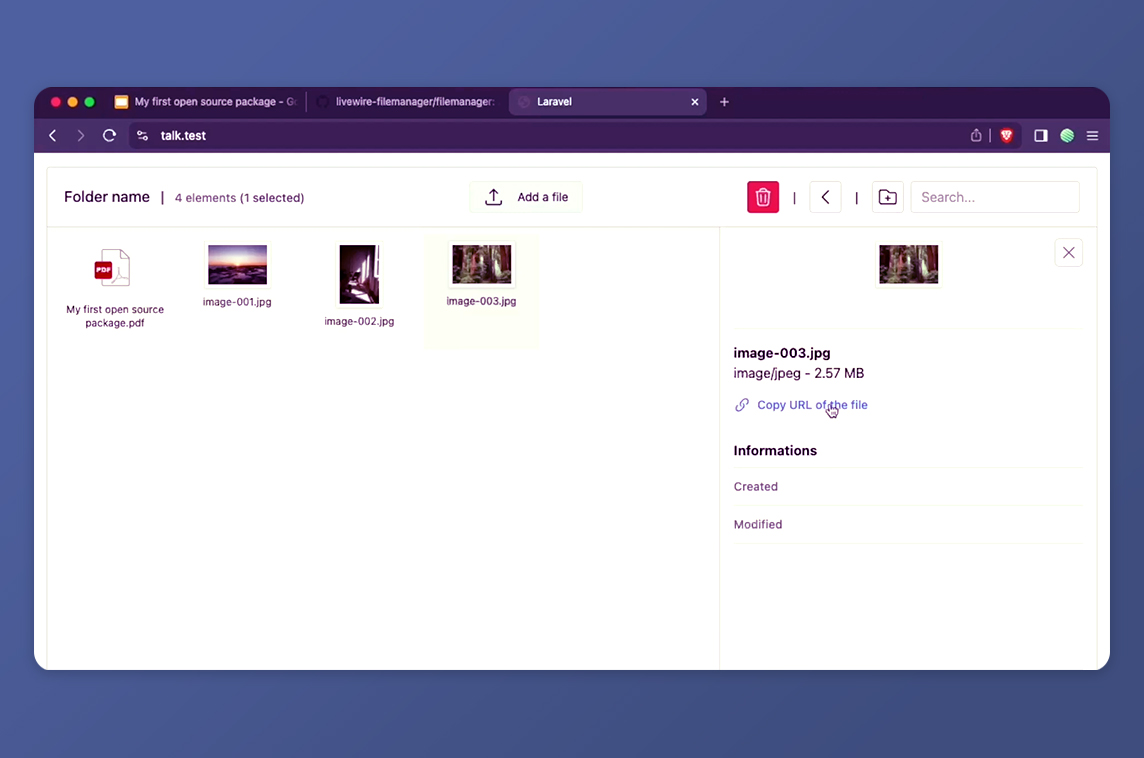Go back with the file manager chevron button
Image resolution: width=1144 pixels, height=758 pixels.
825,197
